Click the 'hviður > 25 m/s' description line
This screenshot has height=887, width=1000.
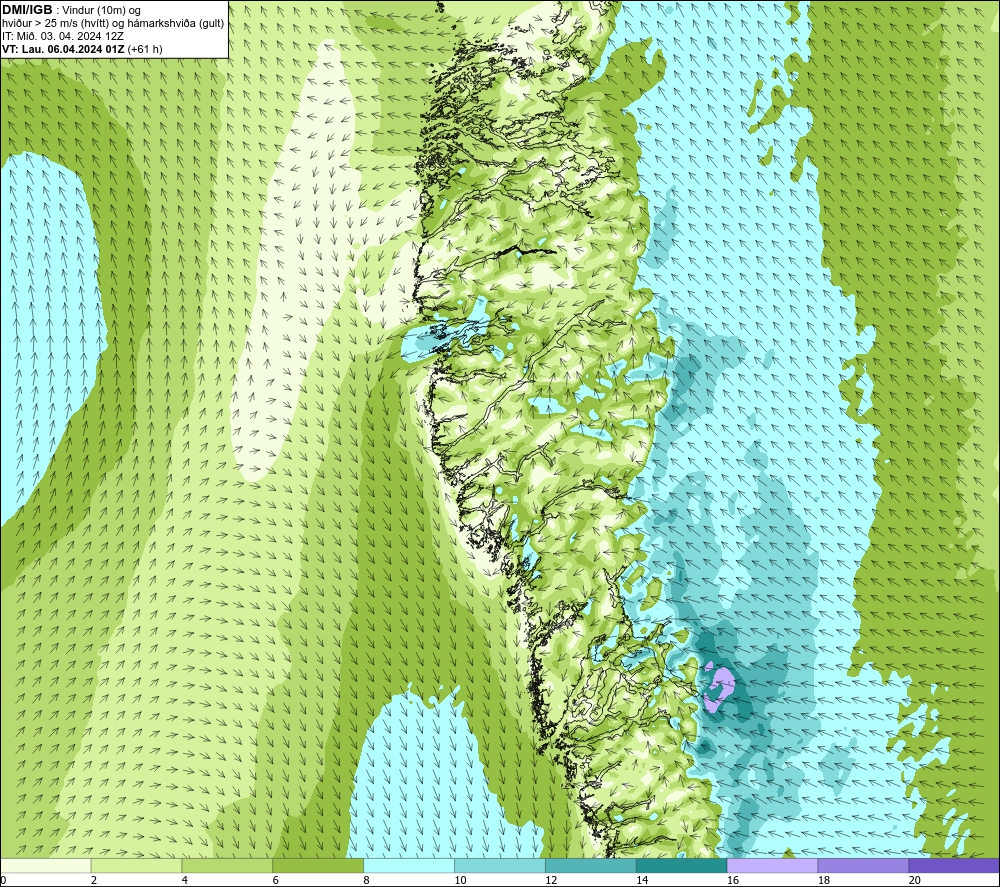[113, 24]
